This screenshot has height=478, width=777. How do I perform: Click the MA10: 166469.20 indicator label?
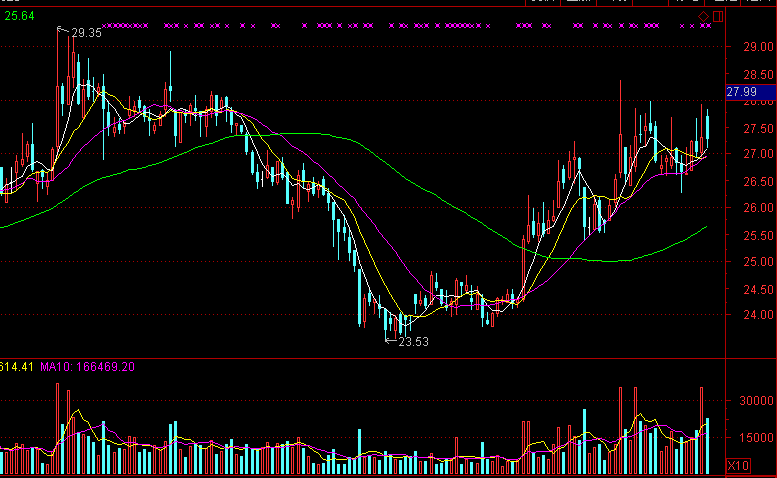88,367
